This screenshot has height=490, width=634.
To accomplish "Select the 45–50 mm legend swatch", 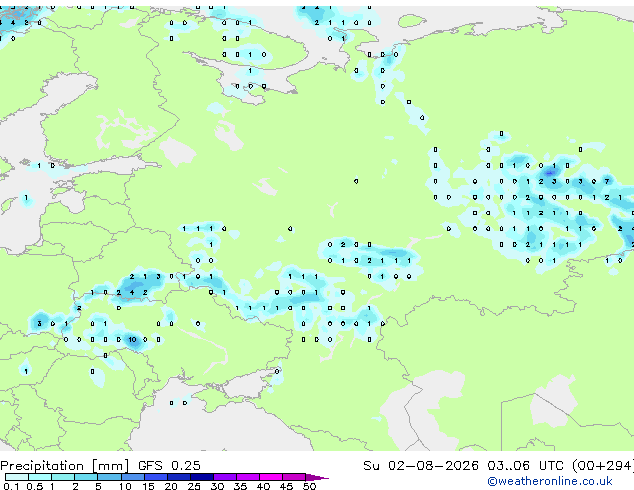I will point(294,477).
